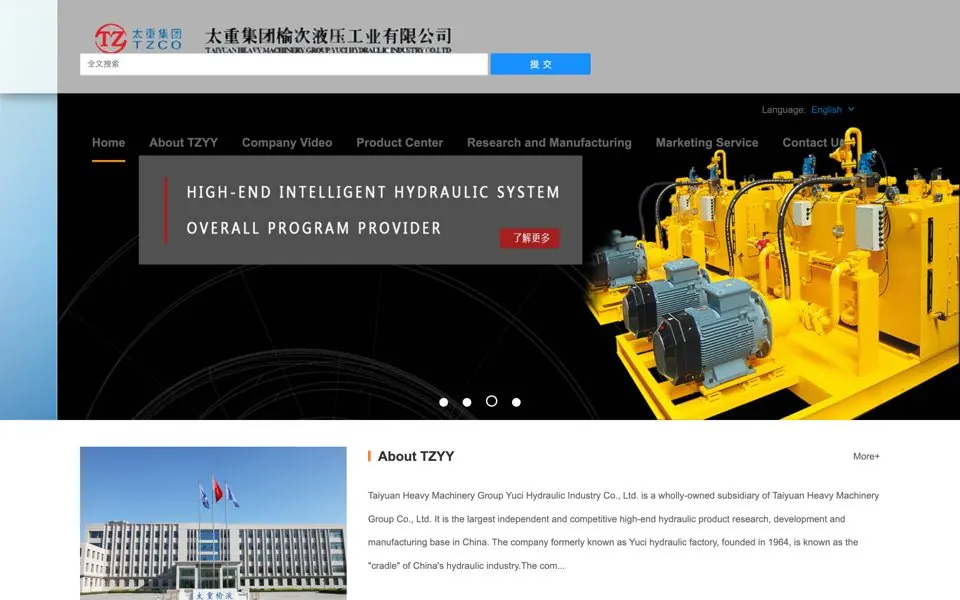Select the third highlighted carousel dot
This screenshot has height=600, width=960.
[491, 401]
